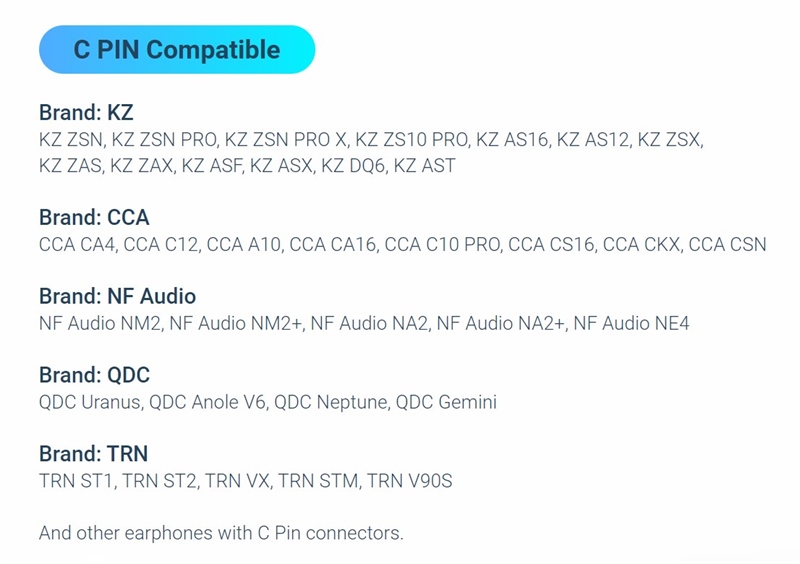800x564 pixels.
Task: Click the KZ AST model name
Action: tap(424, 166)
